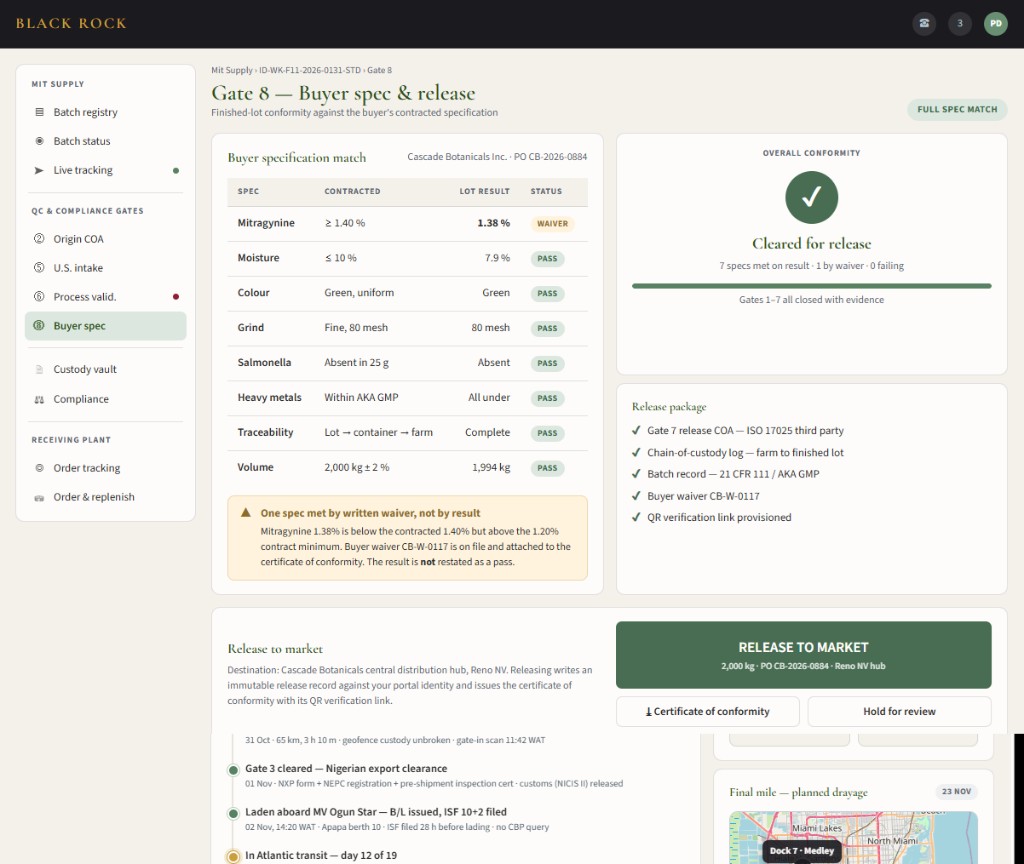Image resolution: width=1024 pixels, height=864 pixels.
Task: Click the Final mile drayage map thumbnail
Action: tap(853, 837)
